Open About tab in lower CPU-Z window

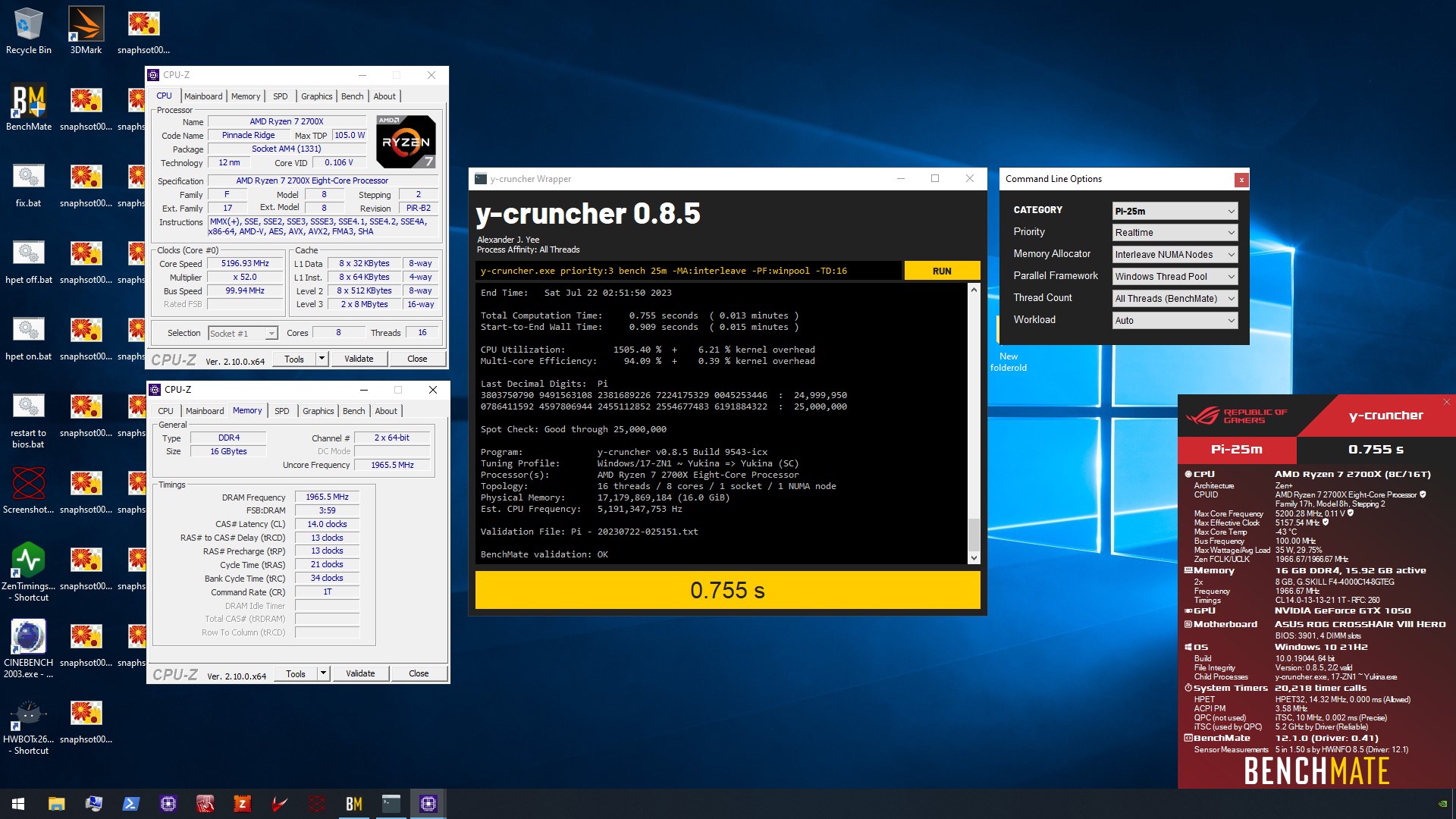coord(386,411)
